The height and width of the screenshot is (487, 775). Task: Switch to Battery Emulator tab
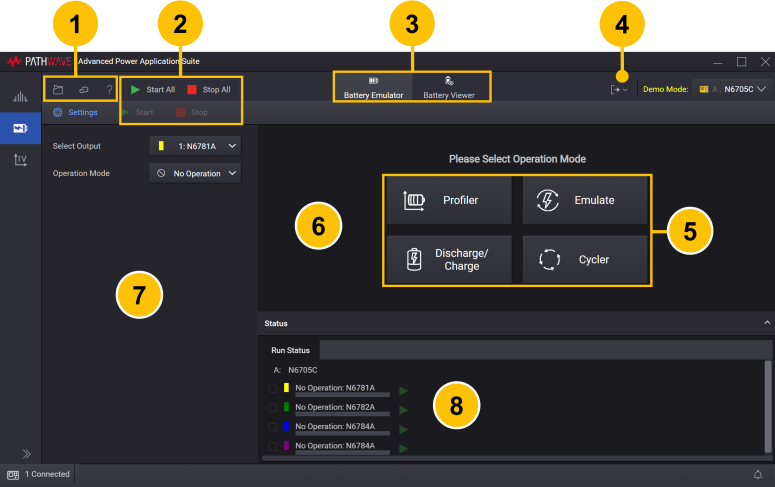point(373,88)
